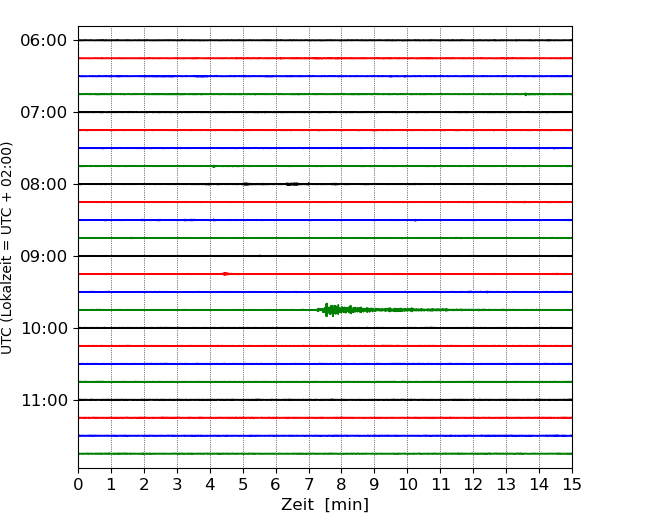Click the x-axis tick label 11
The height and width of the screenshot is (520, 650).
[441, 484]
